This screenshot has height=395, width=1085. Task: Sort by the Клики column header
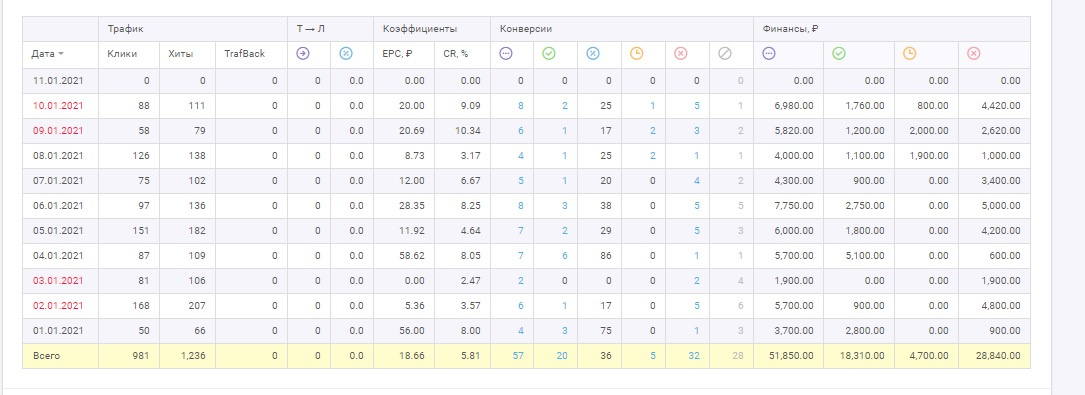tap(122, 54)
